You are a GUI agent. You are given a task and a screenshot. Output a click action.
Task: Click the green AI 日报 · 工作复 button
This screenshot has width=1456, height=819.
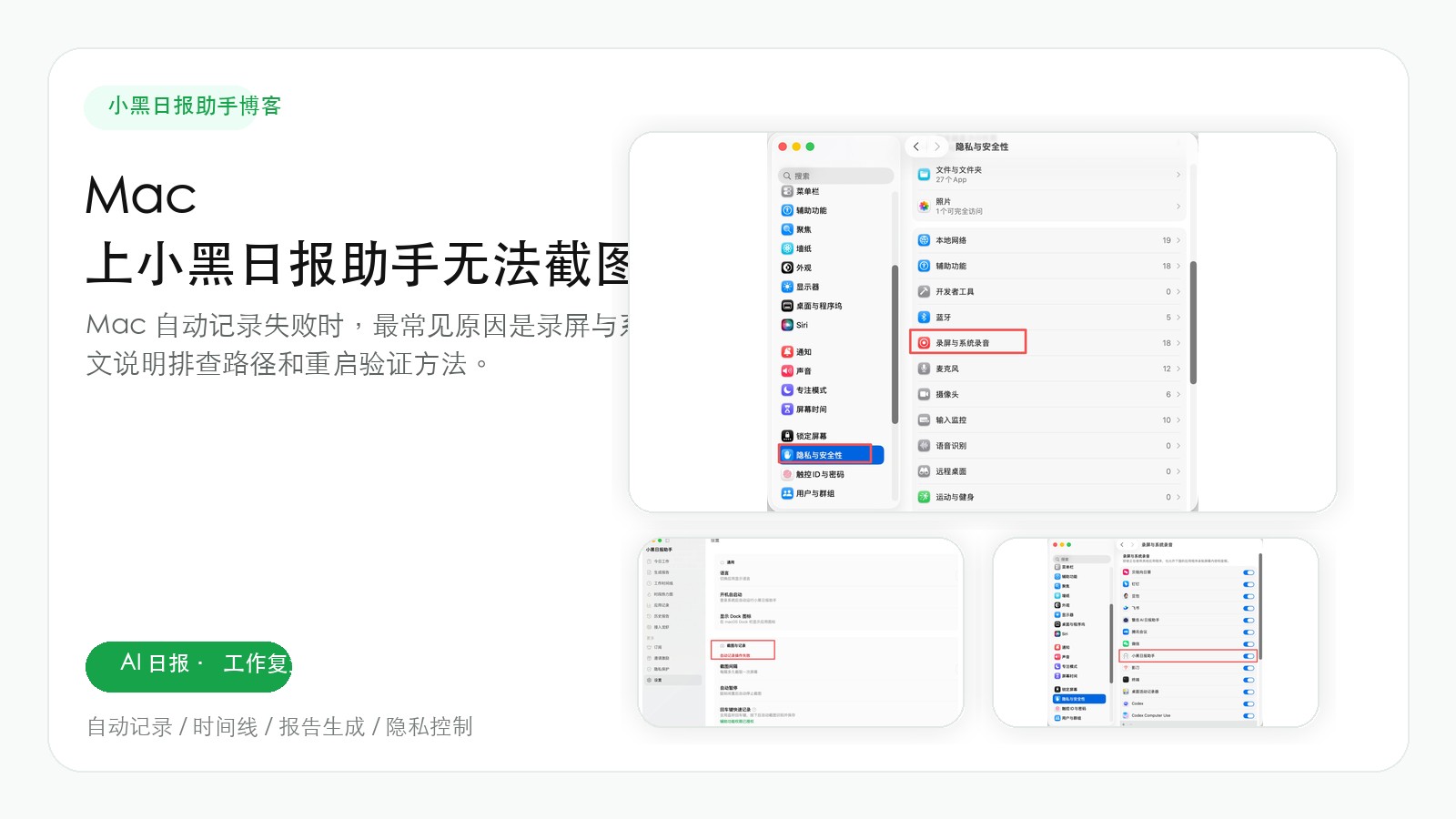188,667
